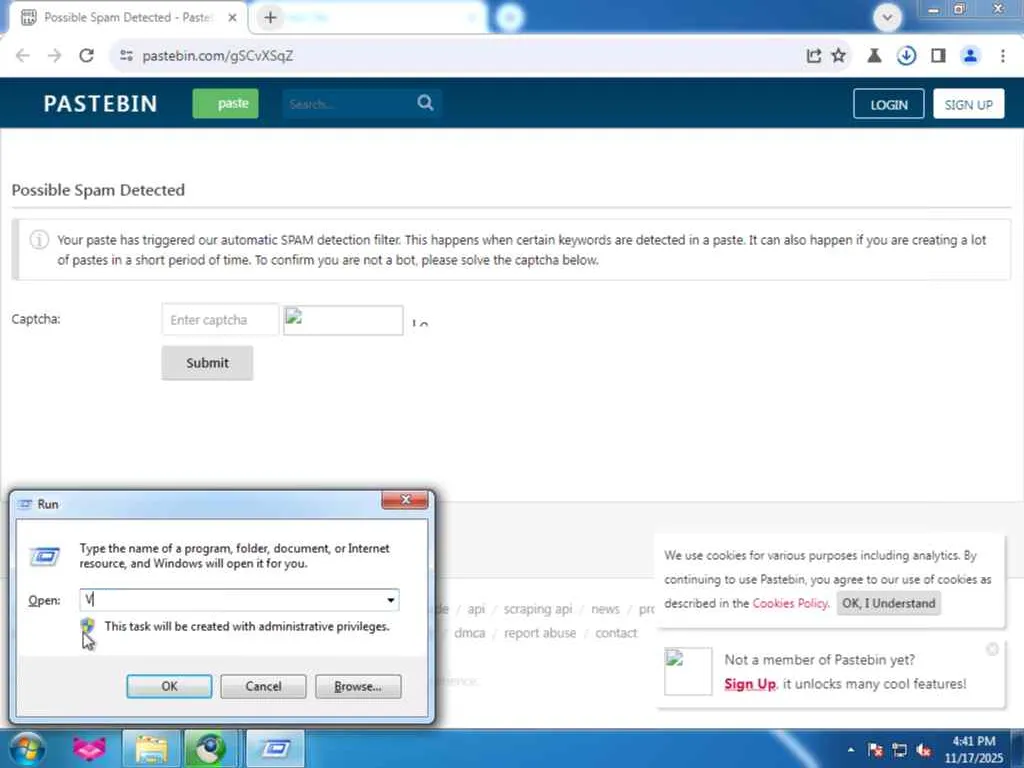Click the broken captcha image
This screenshot has width=1024, height=768.
343,320
